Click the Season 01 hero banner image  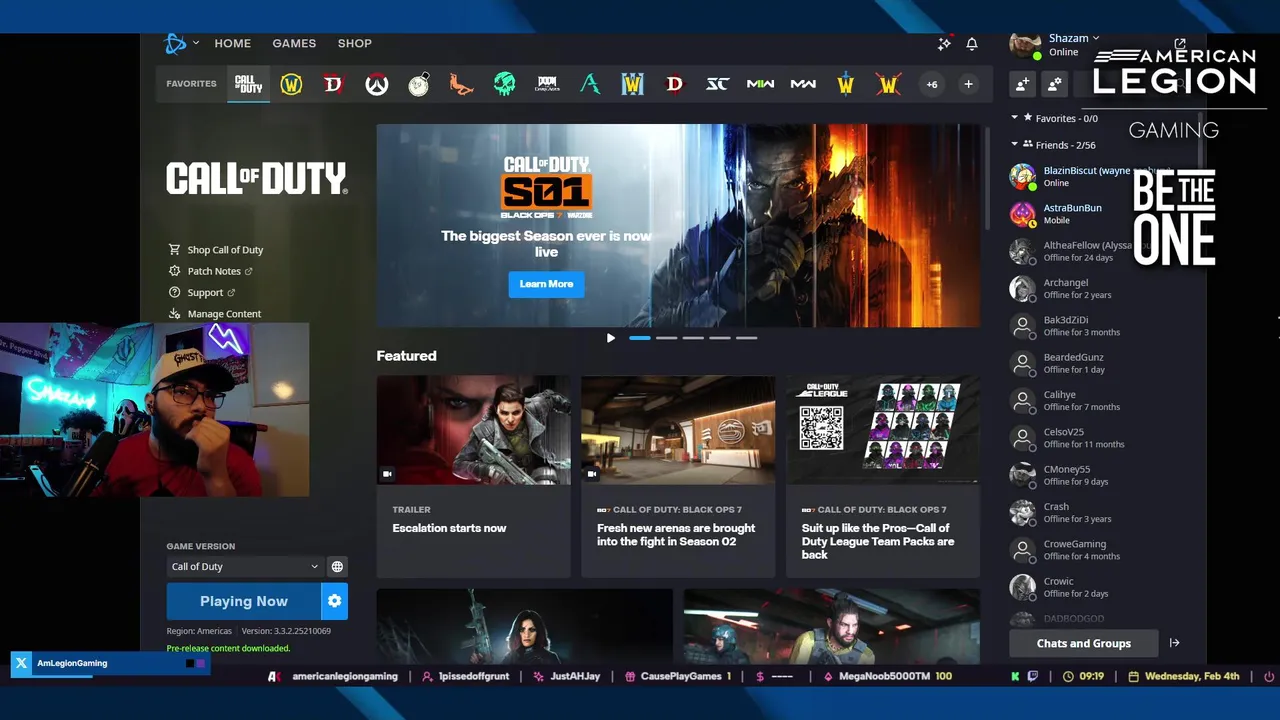point(679,226)
